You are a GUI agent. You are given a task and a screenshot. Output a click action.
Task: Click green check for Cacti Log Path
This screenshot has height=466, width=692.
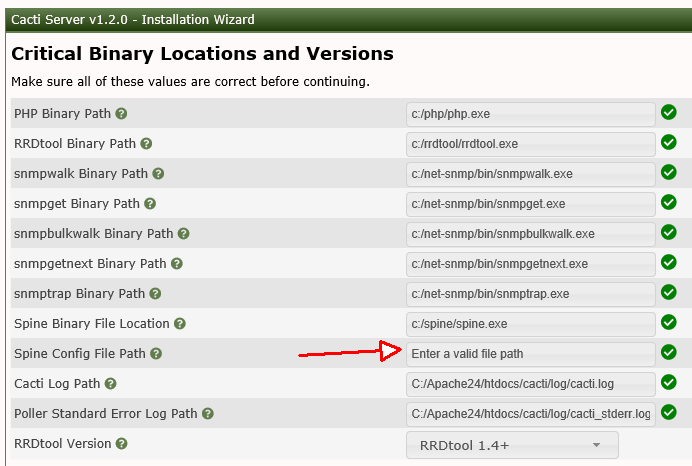point(669,383)
